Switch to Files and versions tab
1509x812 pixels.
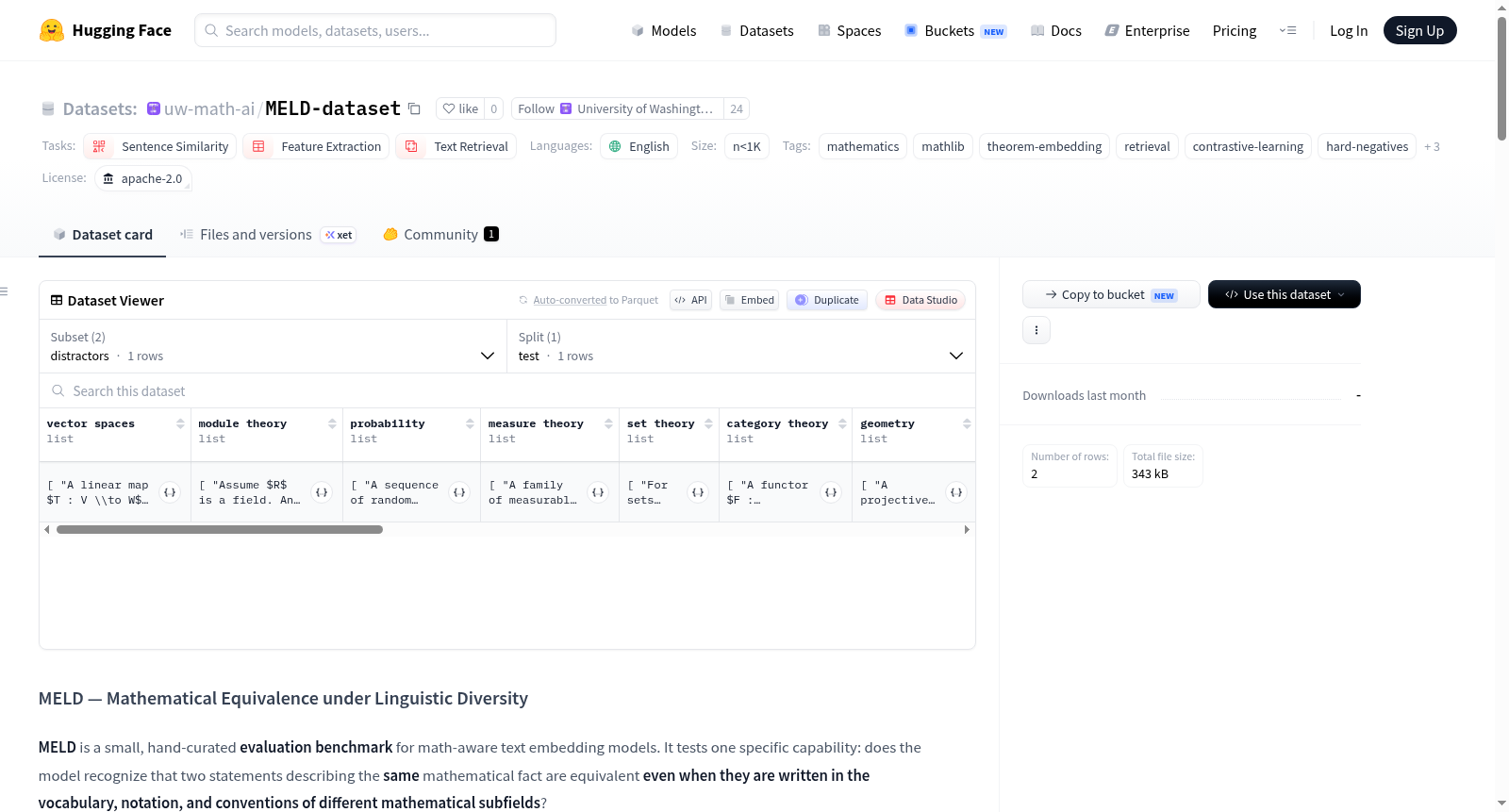pos(268,235)
